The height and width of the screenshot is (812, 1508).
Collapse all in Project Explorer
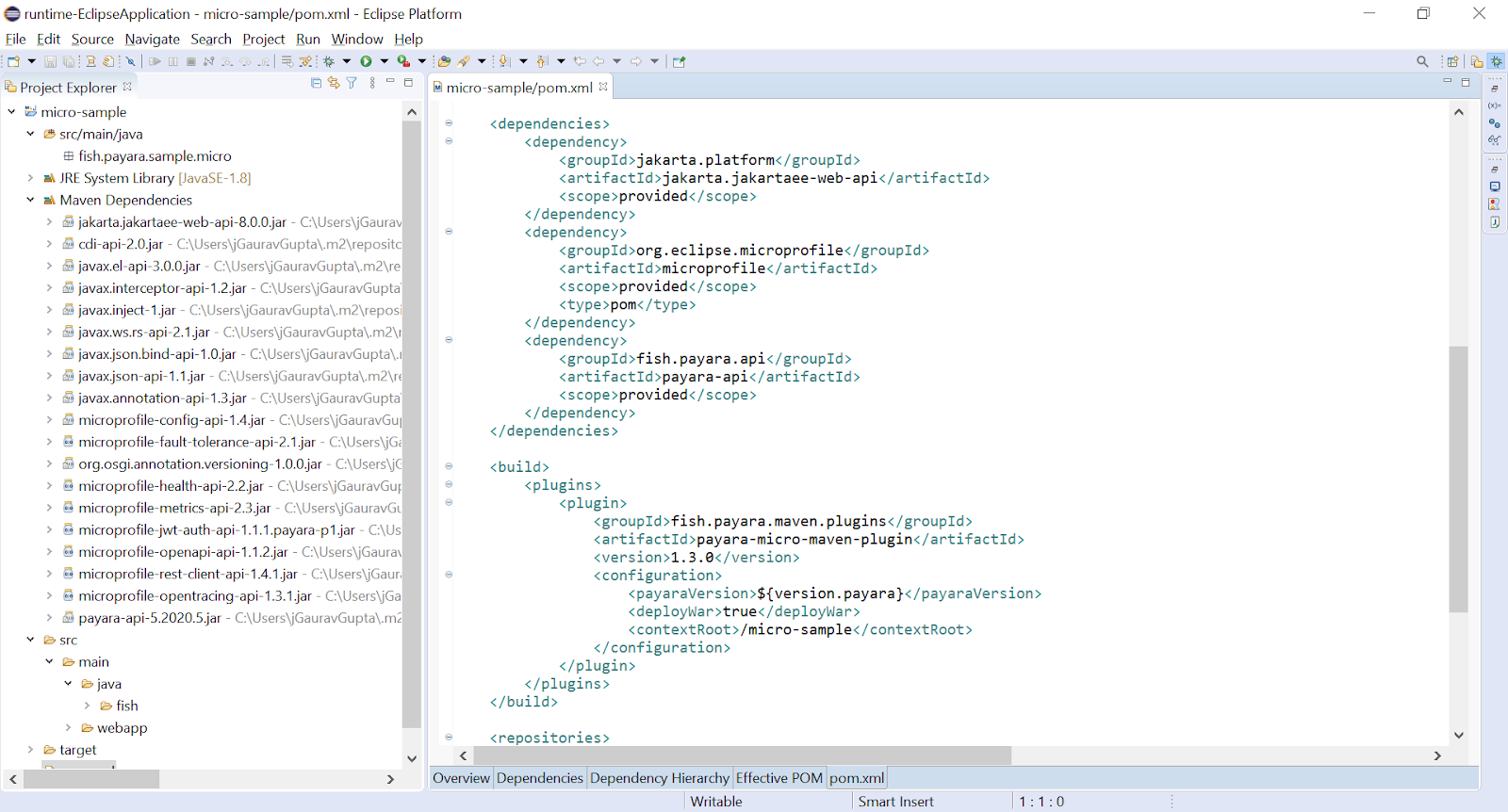click(316, 83)
